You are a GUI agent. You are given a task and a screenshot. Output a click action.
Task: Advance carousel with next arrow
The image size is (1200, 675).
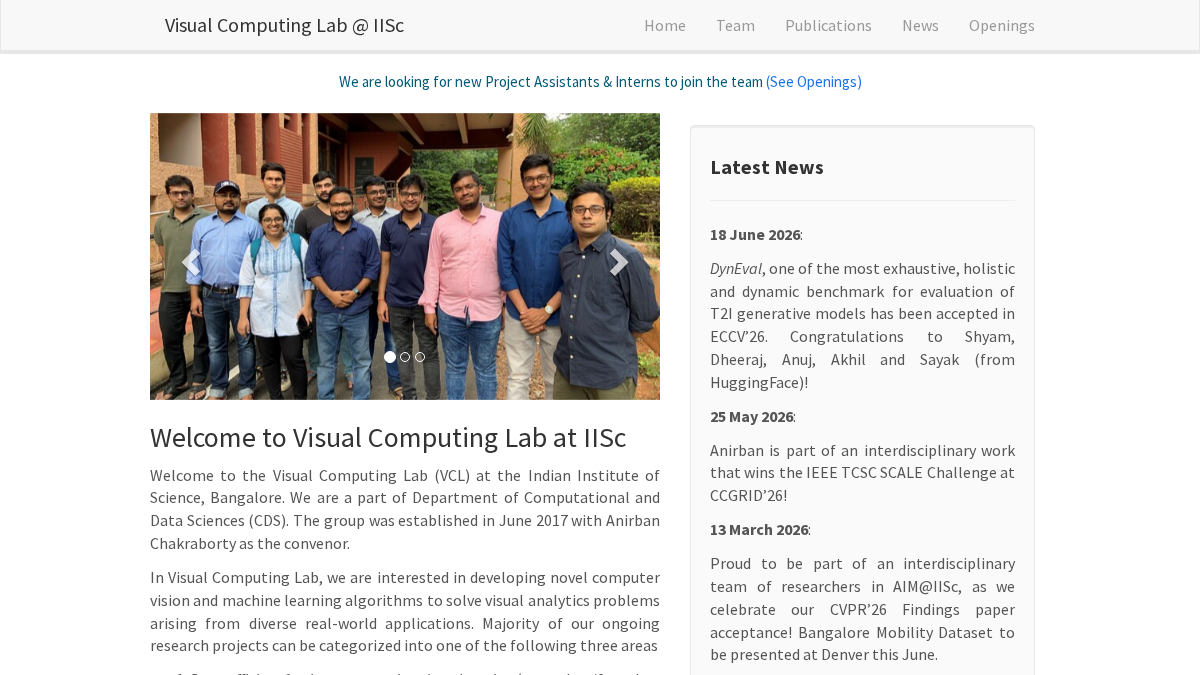[619, 262]
